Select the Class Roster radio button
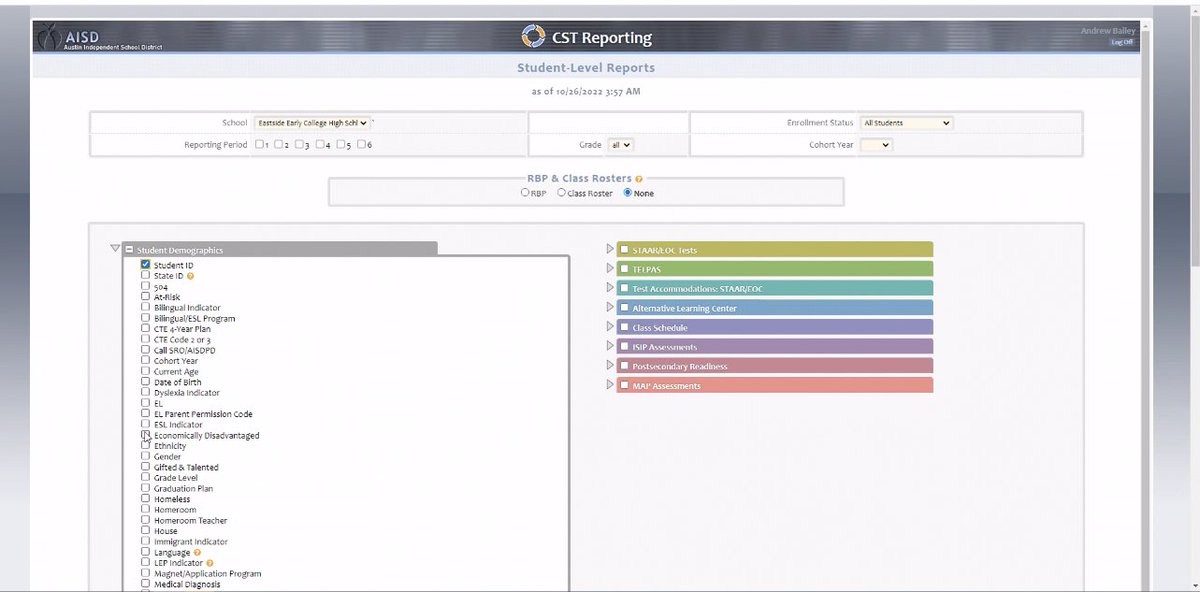 coord(561,193)
